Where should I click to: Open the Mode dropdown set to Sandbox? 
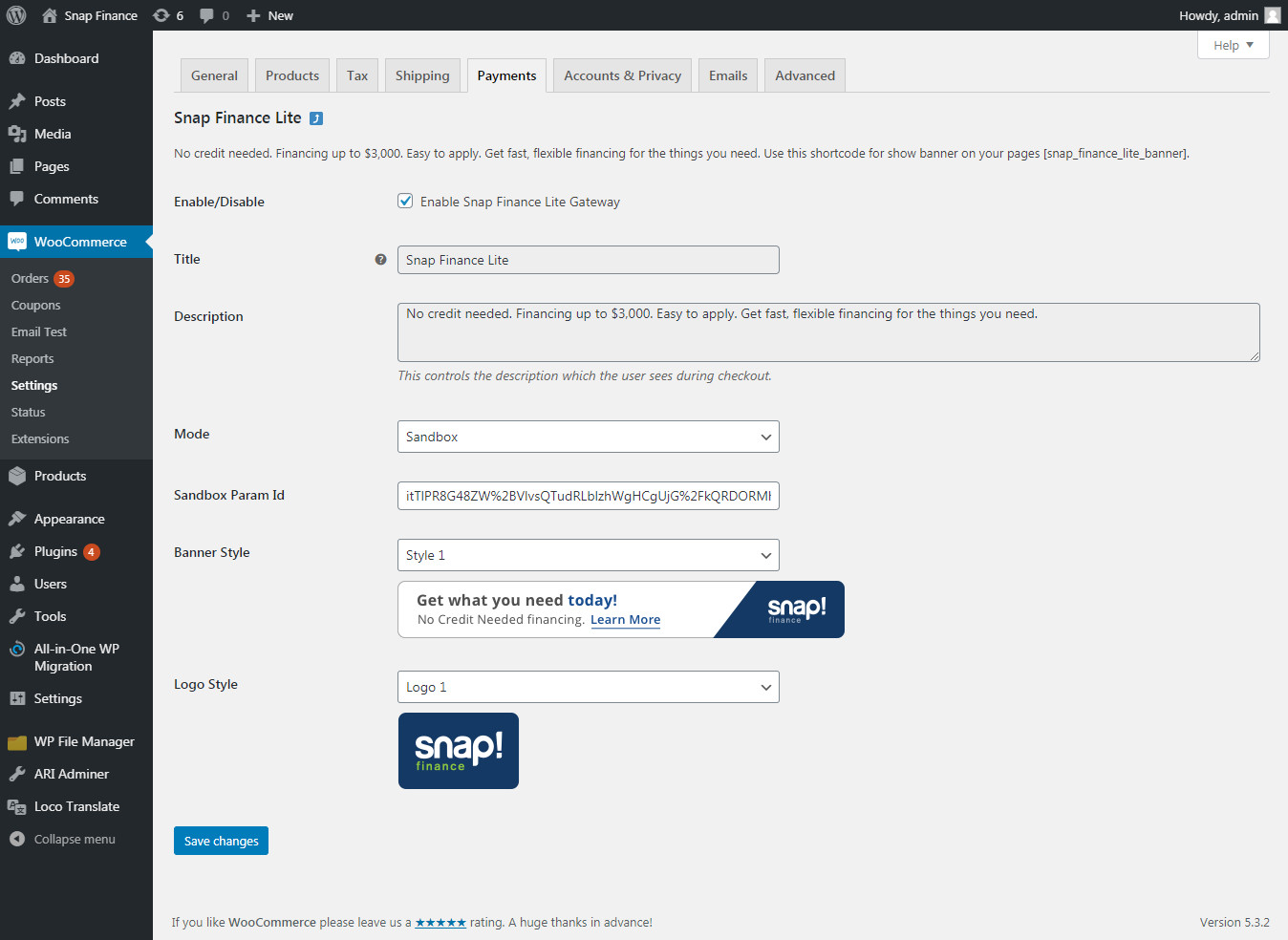pos(589,437)
